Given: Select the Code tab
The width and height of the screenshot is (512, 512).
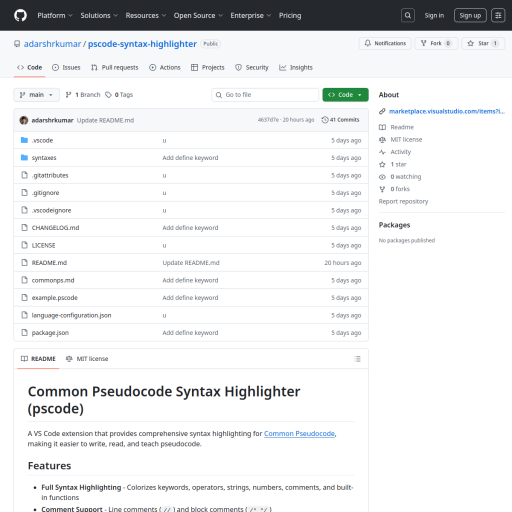Looking at the screenshot, I should [x=29, y=67].
